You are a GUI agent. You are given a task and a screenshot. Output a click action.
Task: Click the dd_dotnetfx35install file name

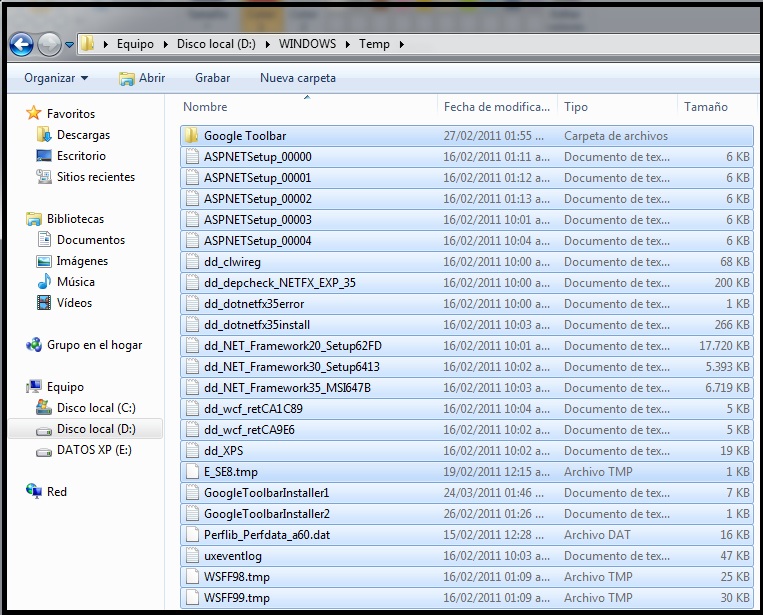[256, 325]
